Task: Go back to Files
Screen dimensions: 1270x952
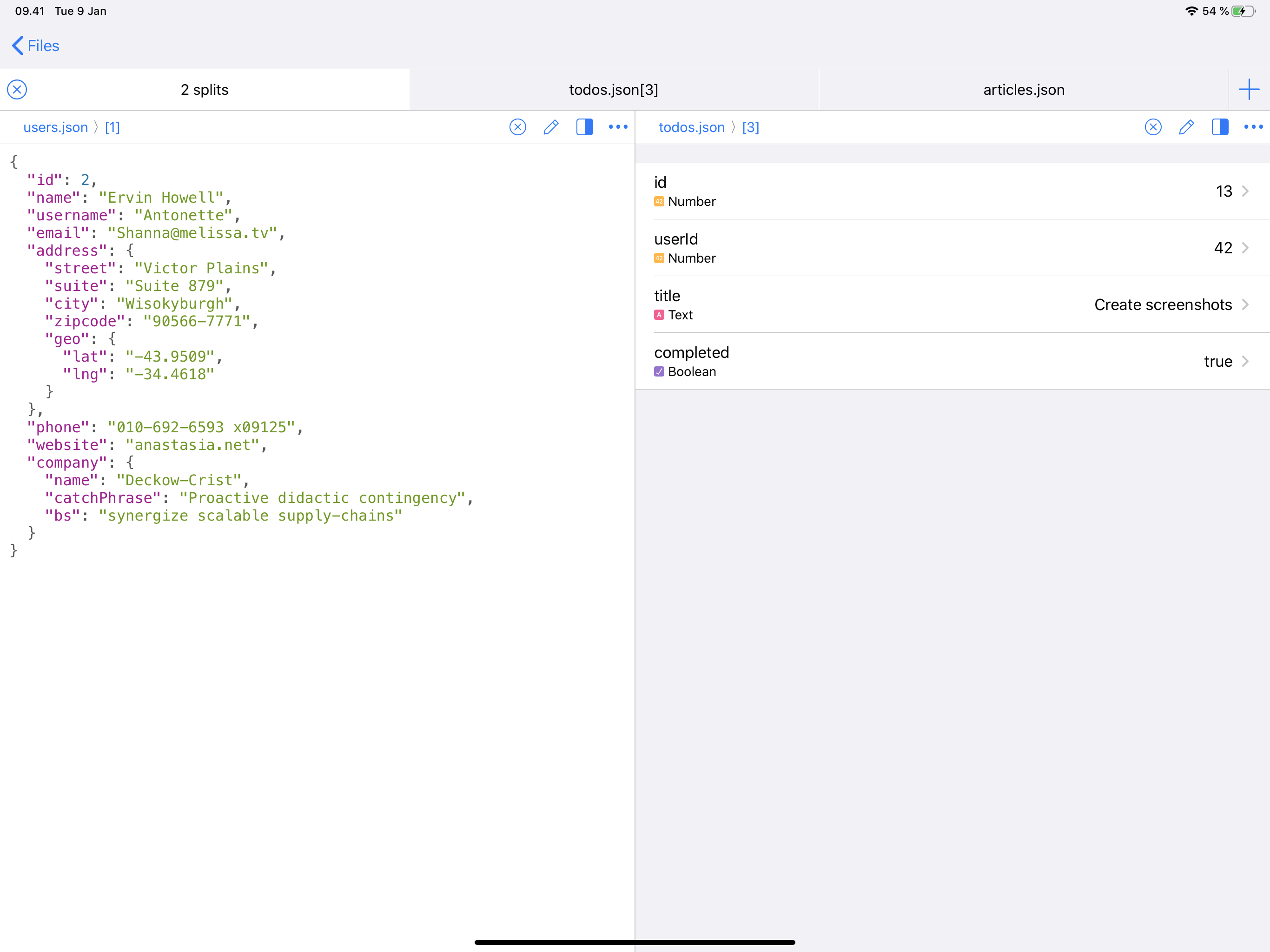Action: click(36, 46)
